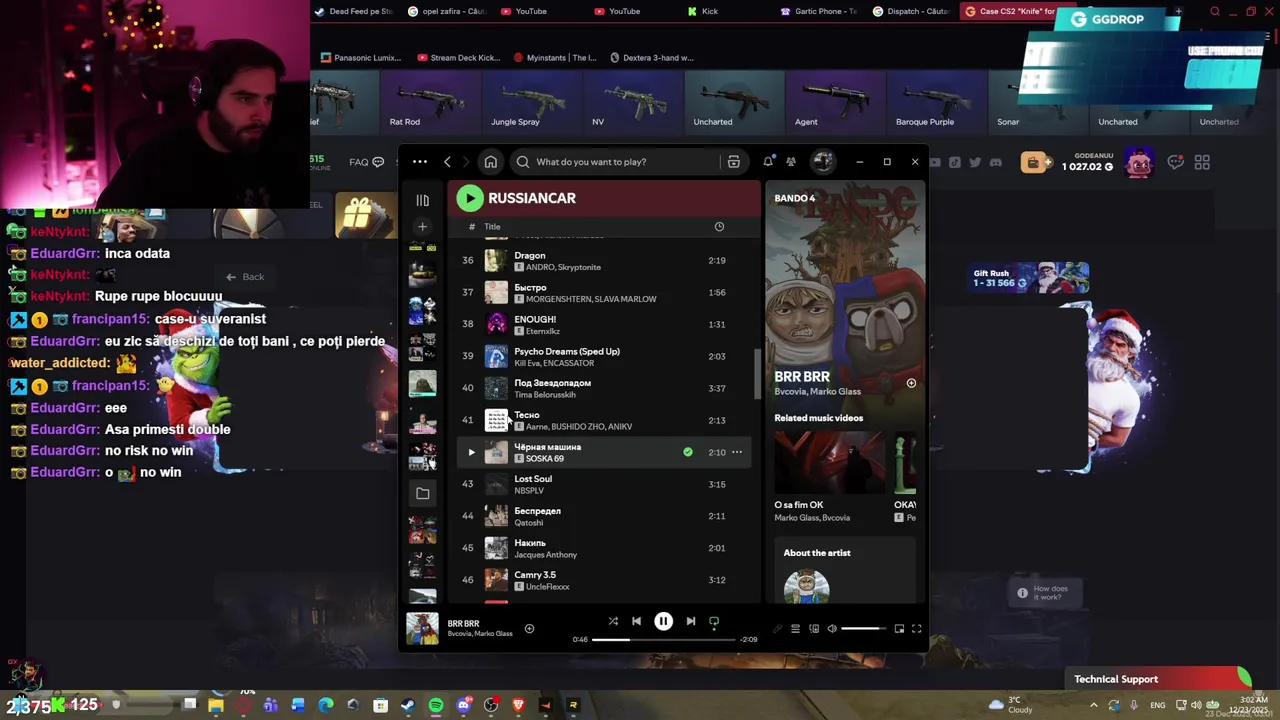Sort tracks by the Title column
Screen dimensions: 1280x720
[x=492, y=227]
